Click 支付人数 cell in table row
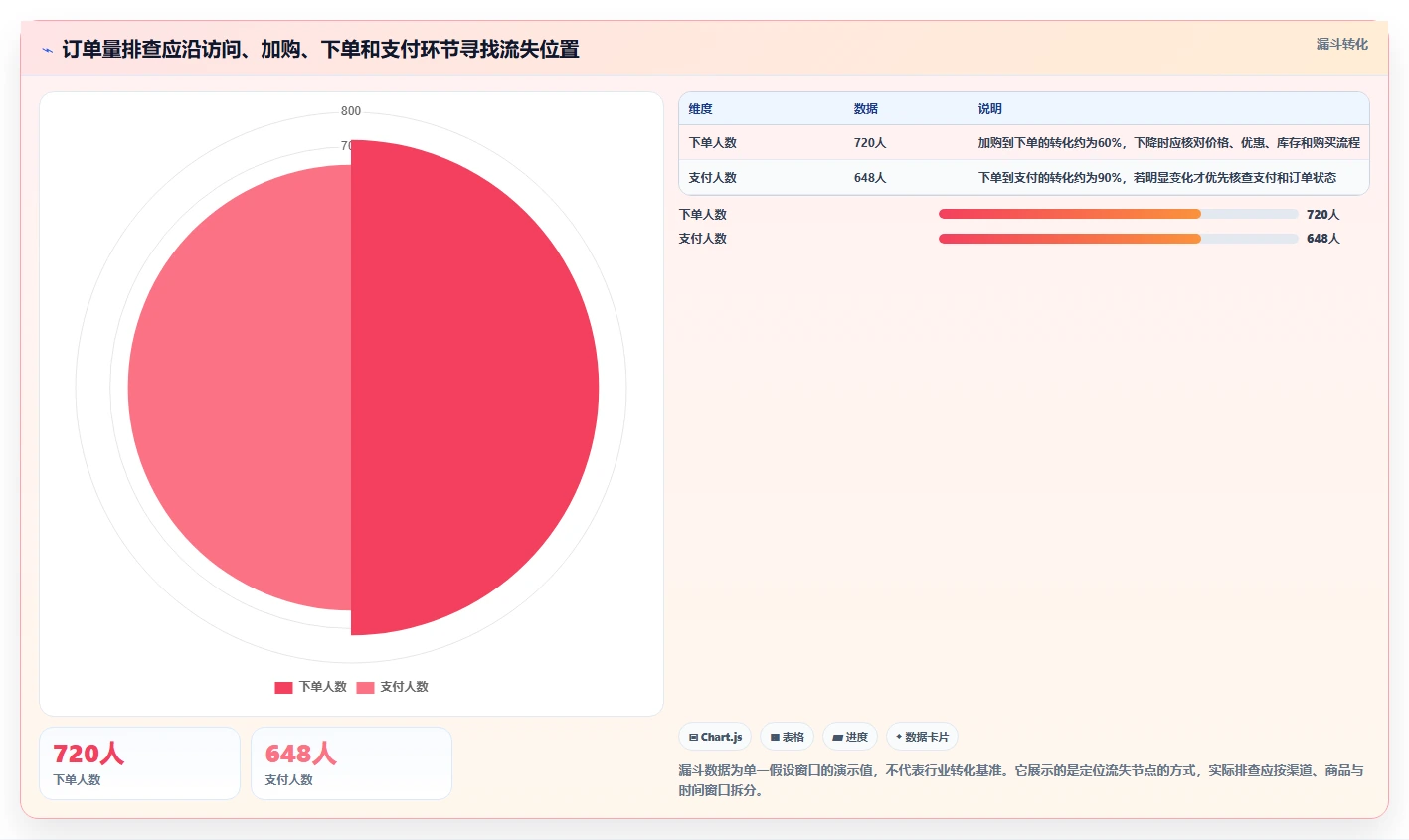Screen dimensions: 1409x840 point(713,178)
